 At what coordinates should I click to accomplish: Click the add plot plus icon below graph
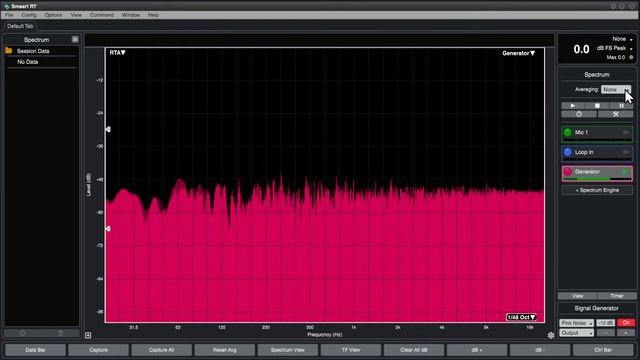[88, 335]
